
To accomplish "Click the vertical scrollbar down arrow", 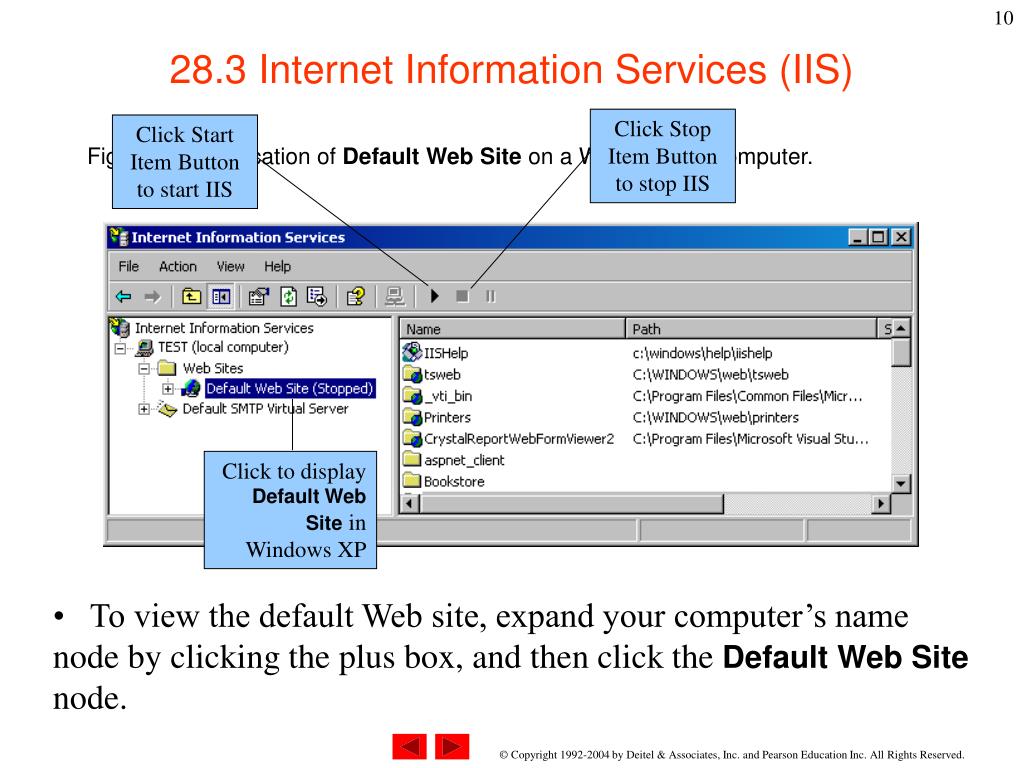I will coord(901,484).
